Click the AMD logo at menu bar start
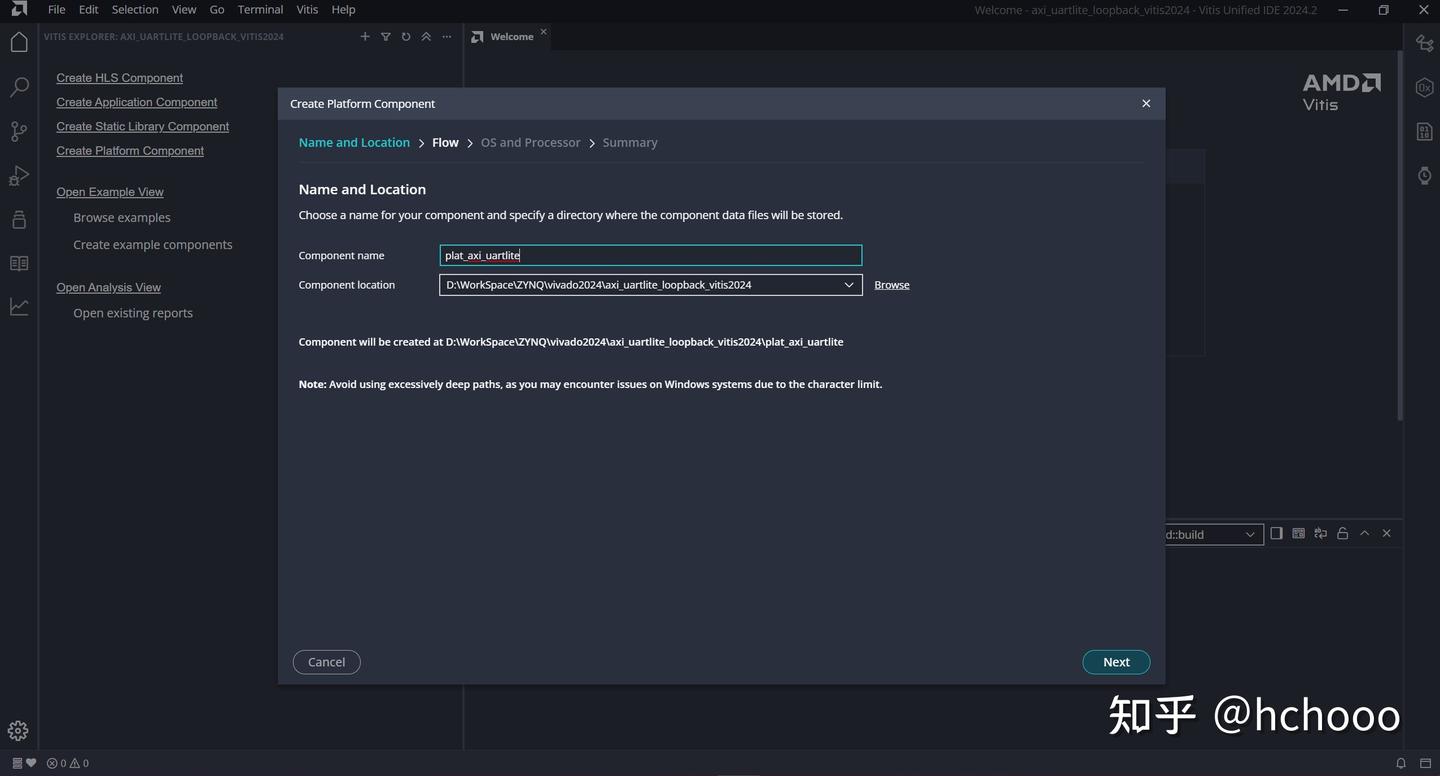 pos(19,9)
